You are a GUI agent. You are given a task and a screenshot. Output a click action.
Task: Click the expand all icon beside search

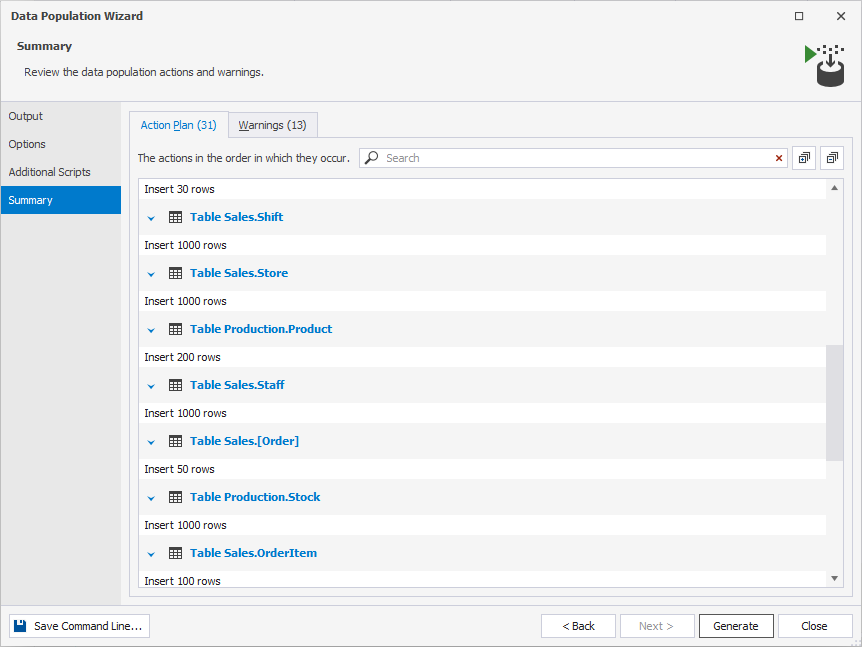pos(804,158)
